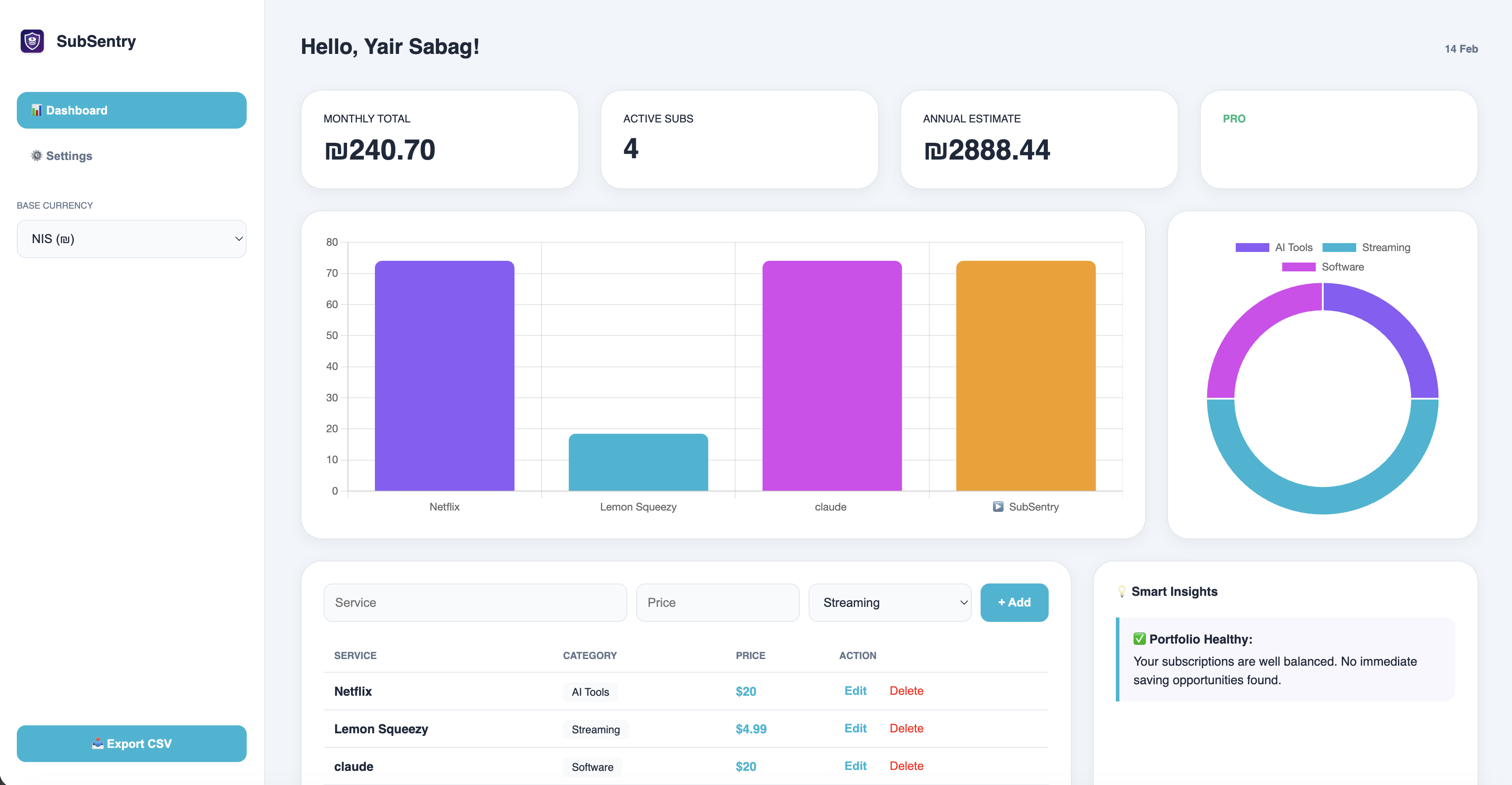Image resolution: width=1512 pixels, height=785 pixels.
Task: Open the base currency NIS dropdown
Action: click(x=131, y=238)
